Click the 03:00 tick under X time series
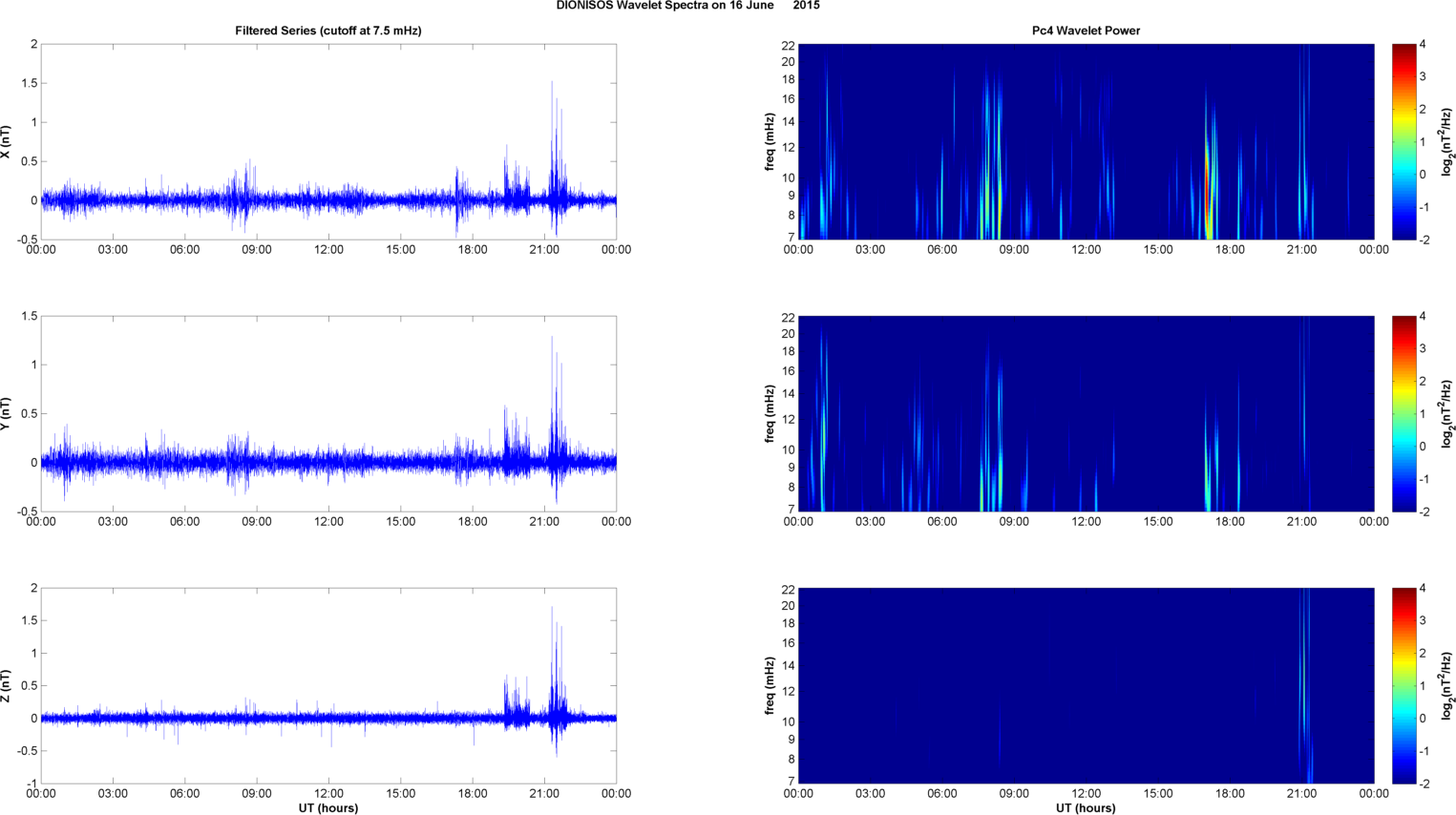Image resolution: width=1456 pixels, height=815 pixels. pos(113,250)
